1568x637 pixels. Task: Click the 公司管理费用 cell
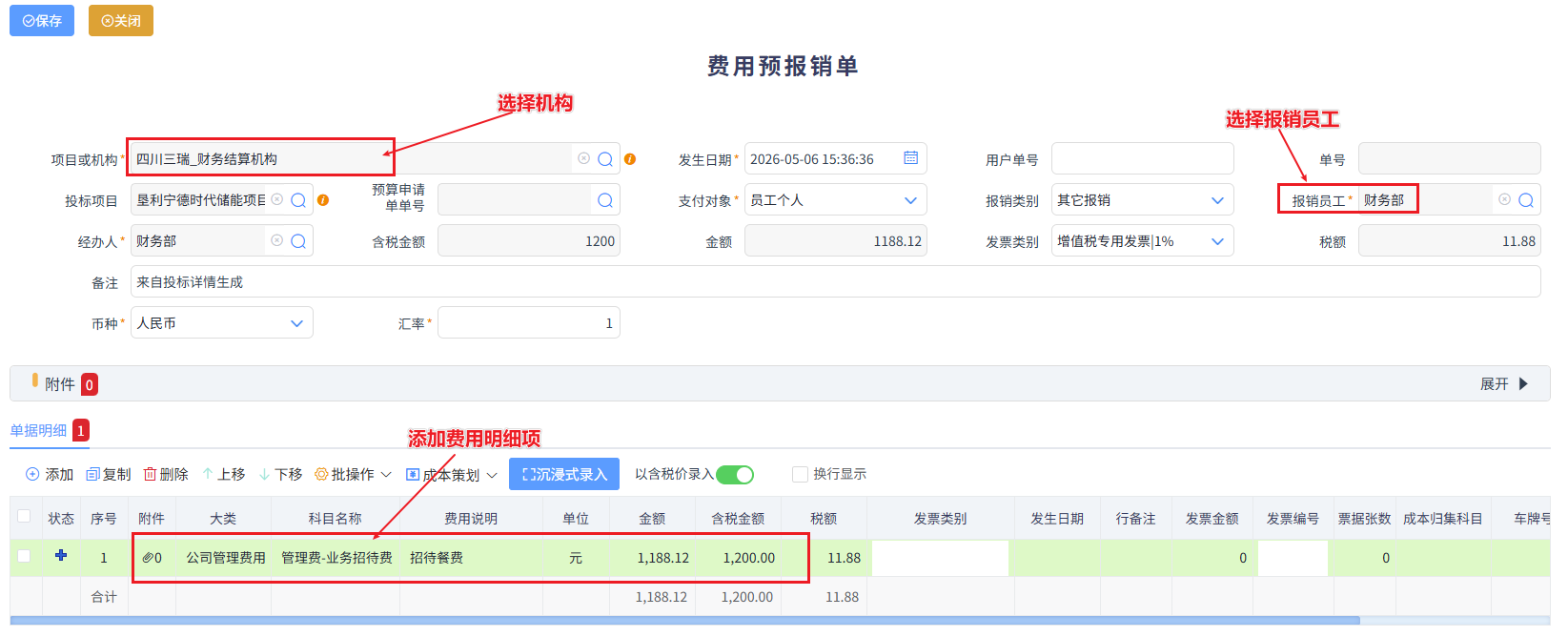pos(224,558)
